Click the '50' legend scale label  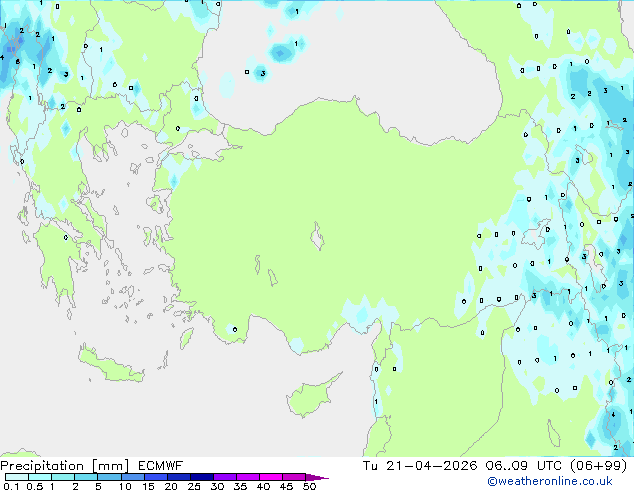309,486
